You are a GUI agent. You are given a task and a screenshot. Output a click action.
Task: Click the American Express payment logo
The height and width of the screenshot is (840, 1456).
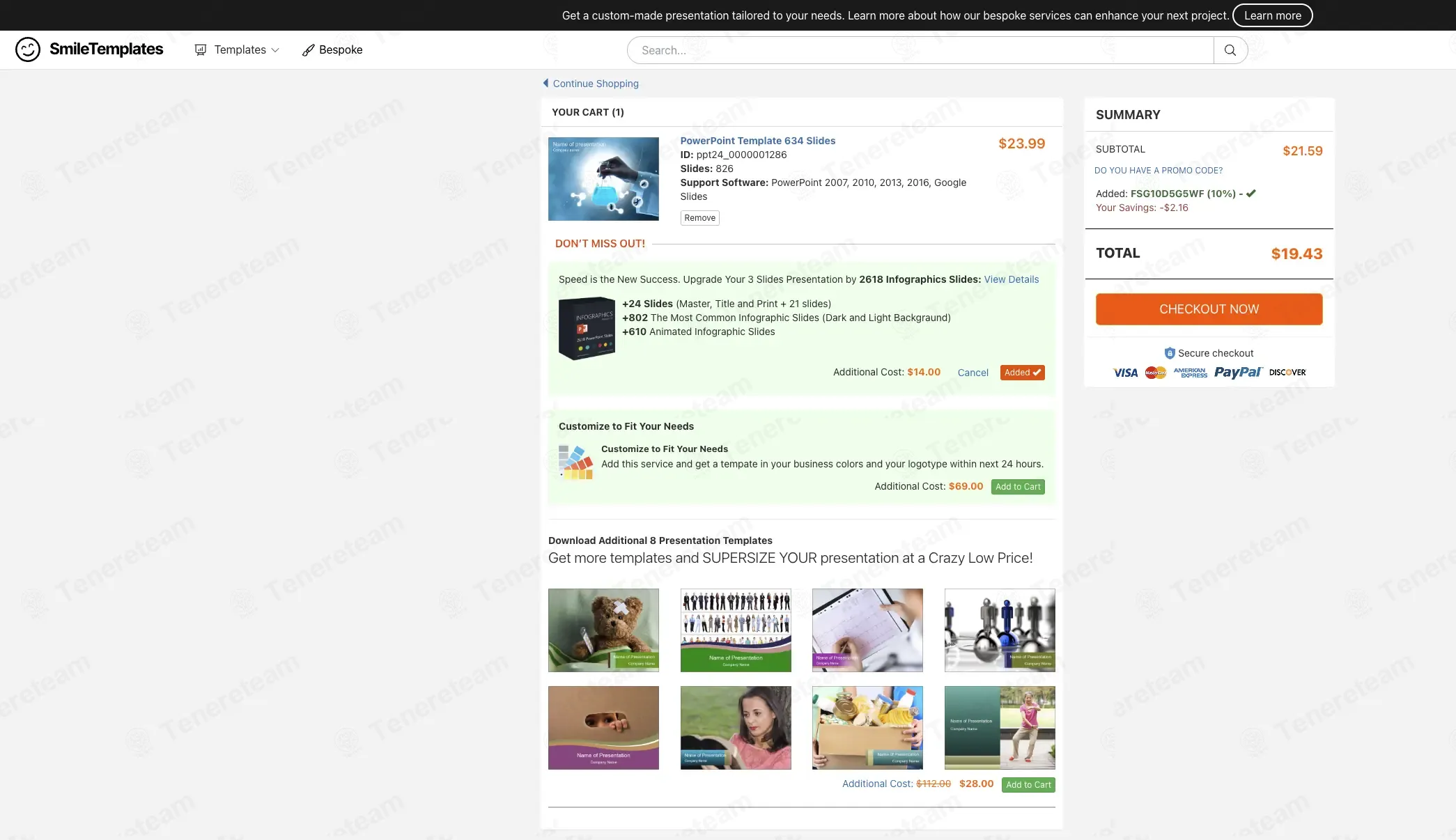[x=1191, y=373]
